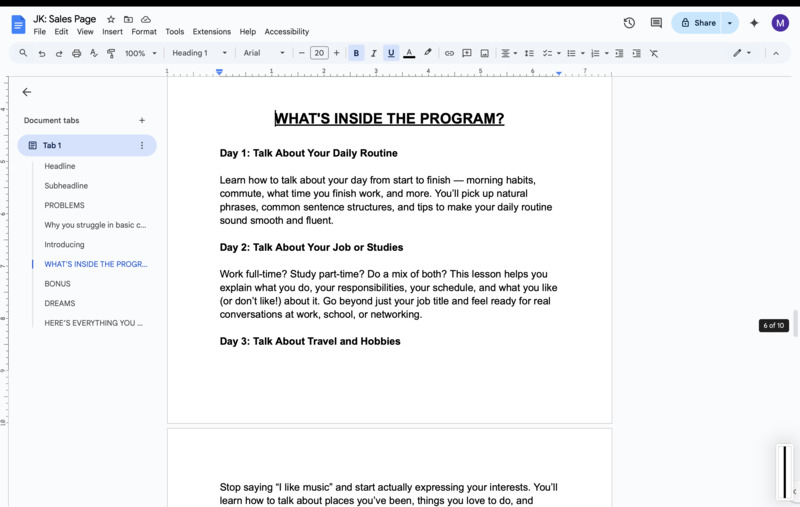Open the View menu
The height and width of the screenshot is (507, 800).
(x=85, y=32)
